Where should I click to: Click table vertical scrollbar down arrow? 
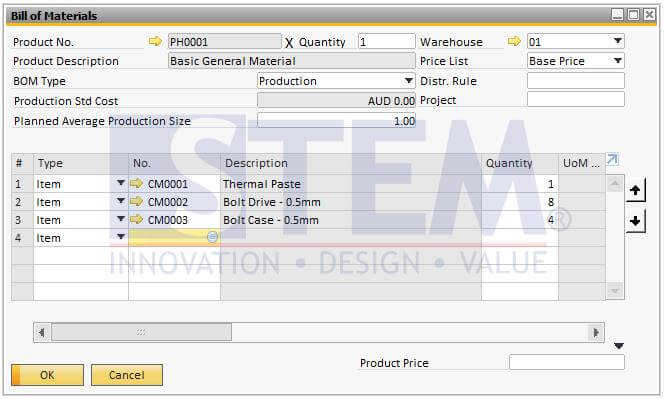click(614, 291)
